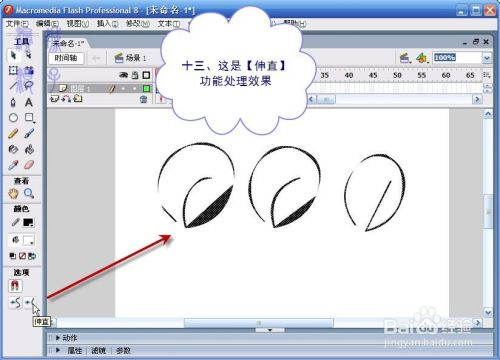This screenshot has width=500, height=360.
Task: Click the Insert Layer icon
Action: 54,99
